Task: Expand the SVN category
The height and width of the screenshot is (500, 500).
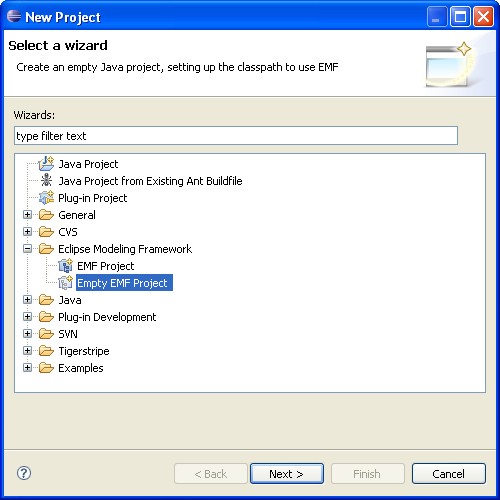Action: coord(28,334)
